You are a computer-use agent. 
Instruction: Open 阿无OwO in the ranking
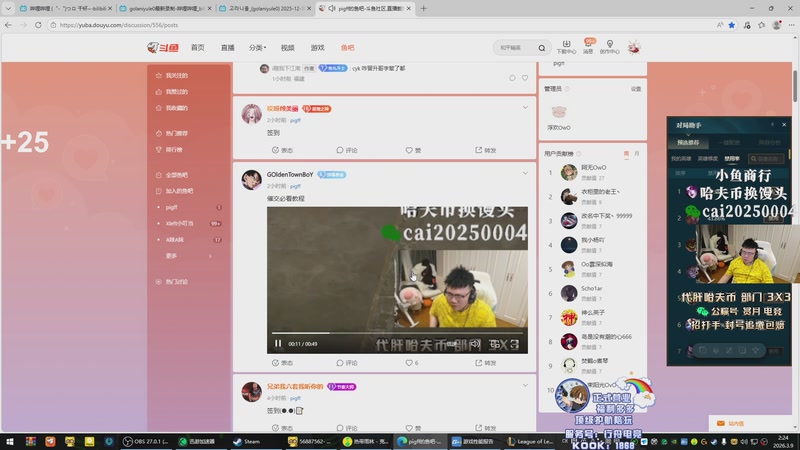[593, 167]
